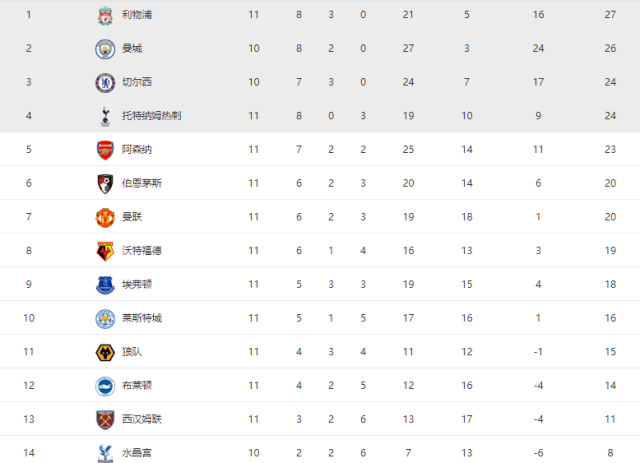Click the Watford club crest
640x463 pixels.
coord(104,251)
